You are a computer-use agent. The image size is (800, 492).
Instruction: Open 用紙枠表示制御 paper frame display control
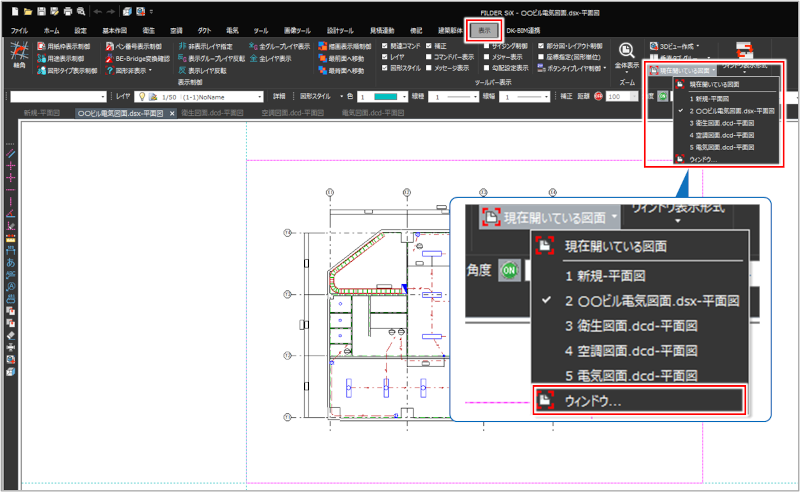pyautogui.click(x=64, y=46)
